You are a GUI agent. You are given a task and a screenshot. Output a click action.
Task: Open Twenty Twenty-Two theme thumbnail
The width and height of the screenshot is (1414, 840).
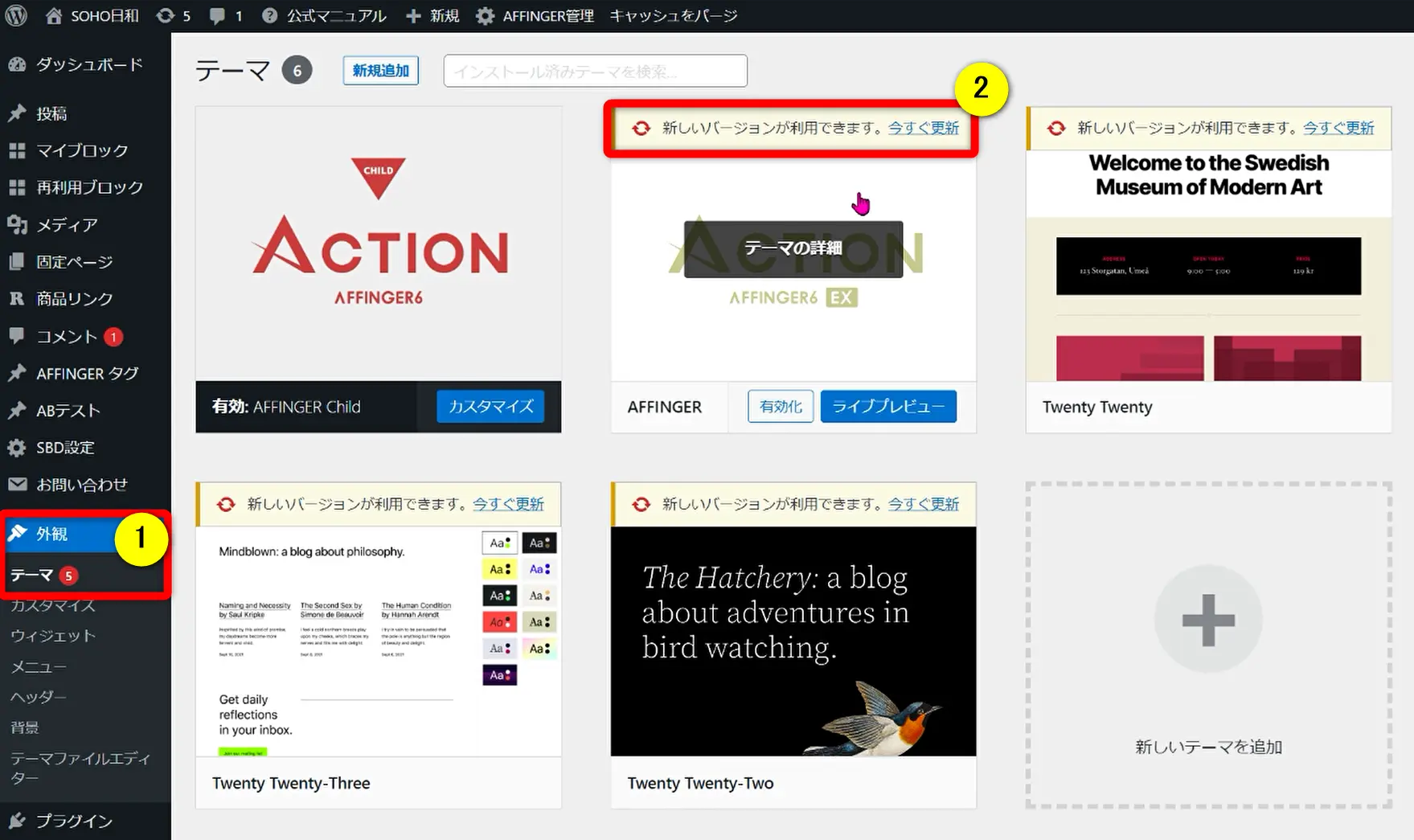click(x=793, y=641)
